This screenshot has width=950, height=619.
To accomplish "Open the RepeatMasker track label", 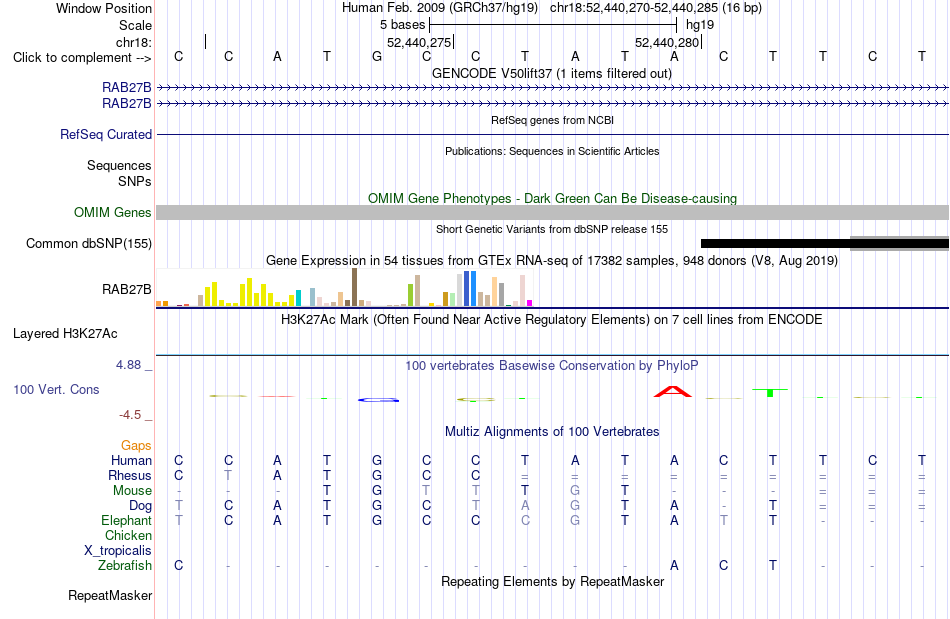I will click(110, 595).
